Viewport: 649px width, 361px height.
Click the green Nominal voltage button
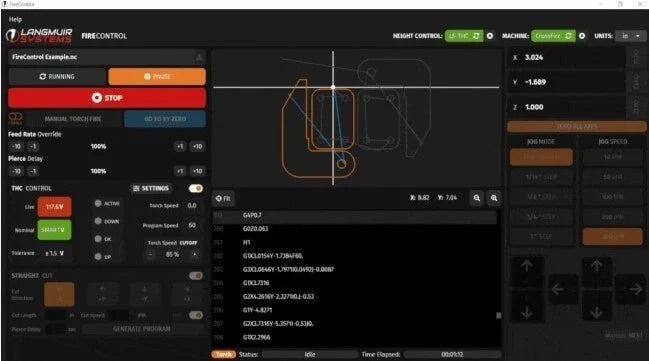point(54,230)
